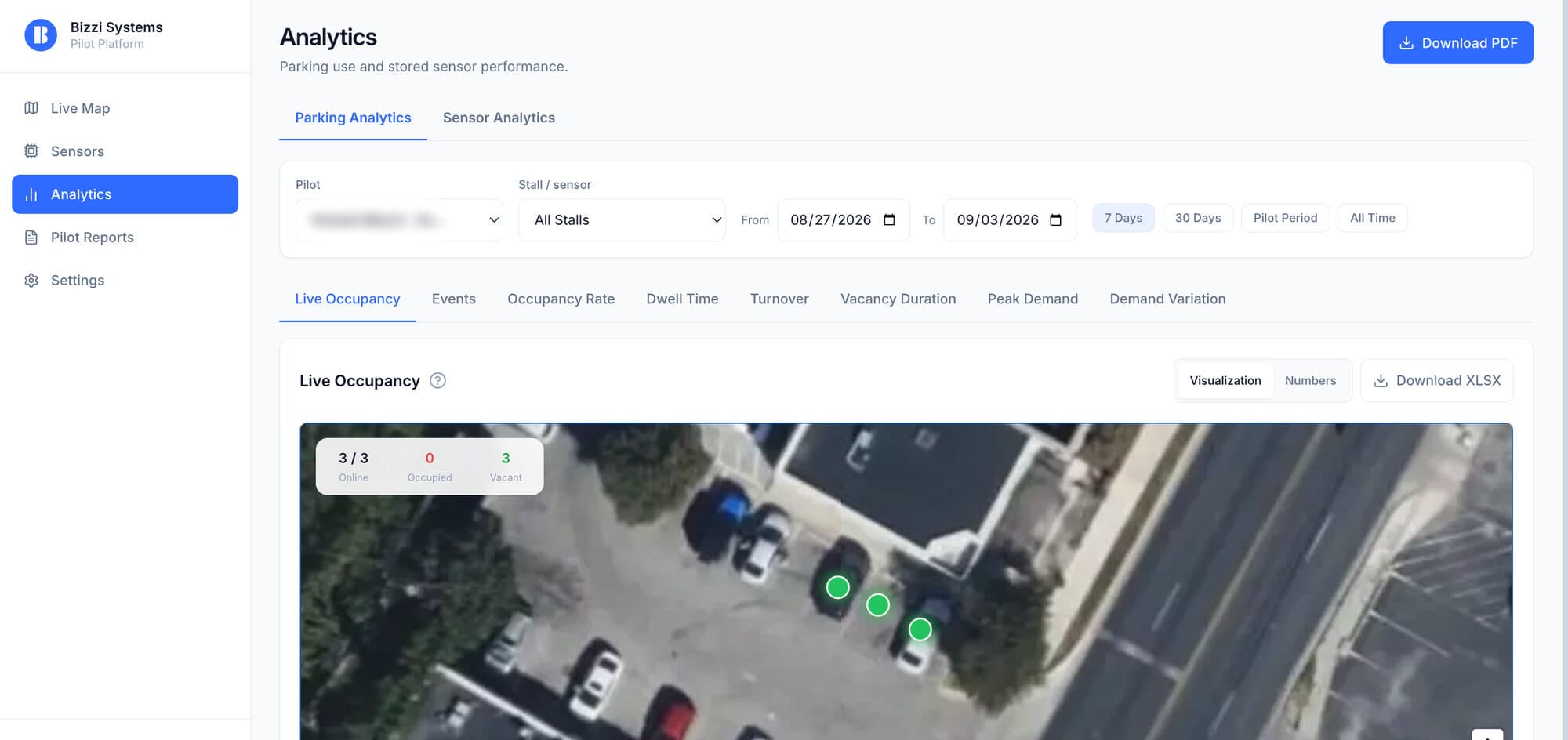
Task: Click the Pilot Platform subtitle
Action: (107, 44)
